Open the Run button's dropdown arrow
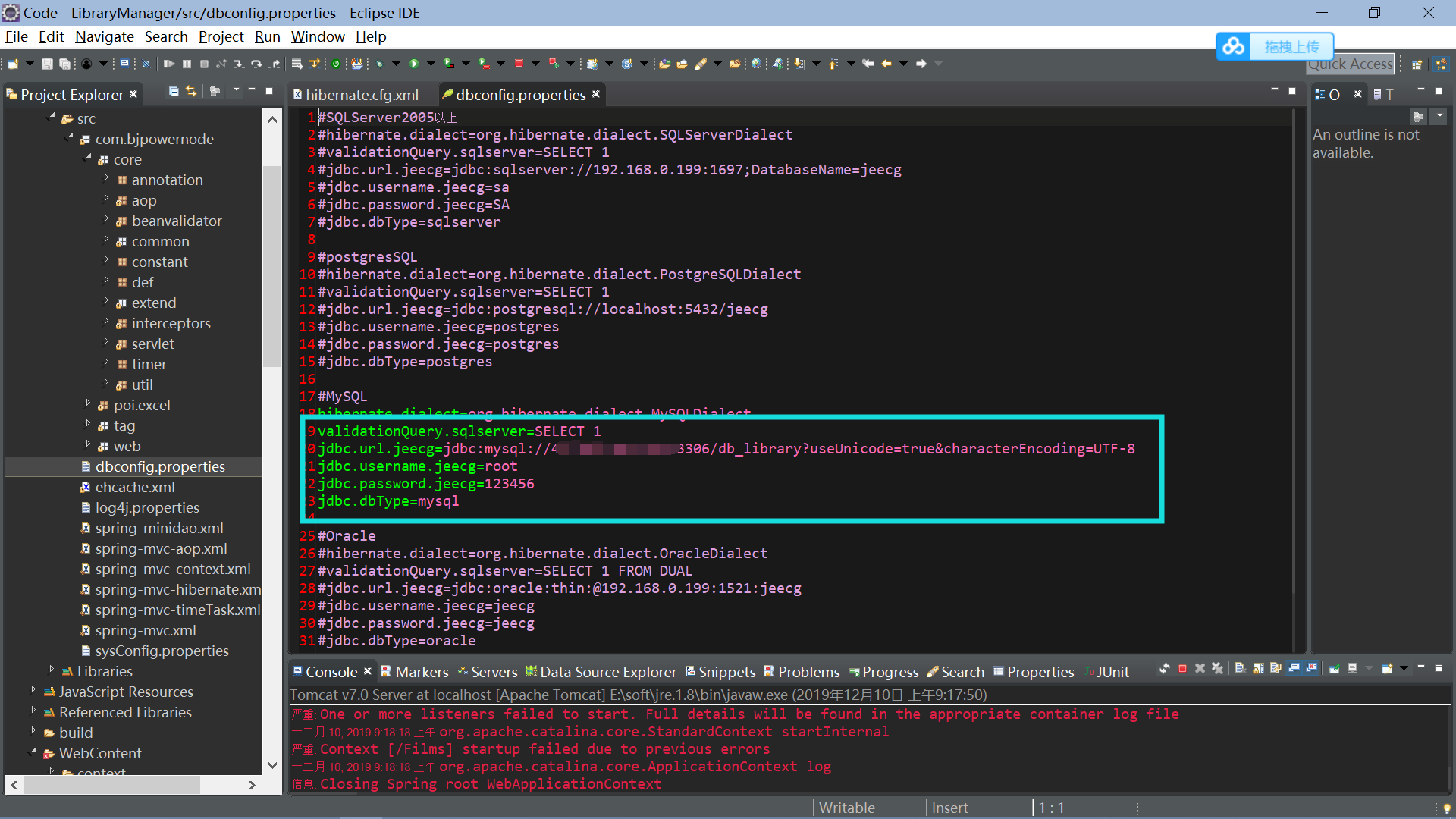This screenshot has width=1456, height=819. (430, 64)
